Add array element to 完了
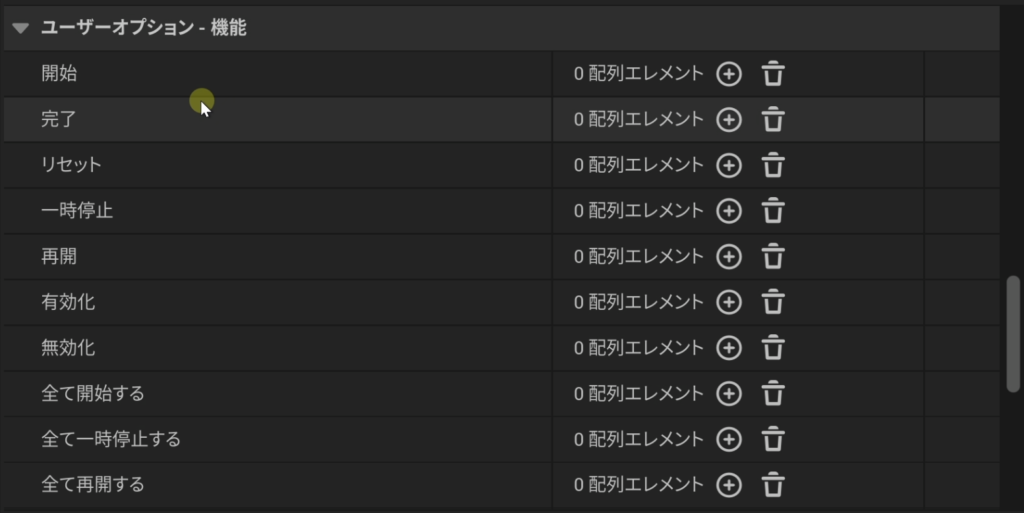The image size is (1024, 513). pyautogui.click(x=730, y=120)
